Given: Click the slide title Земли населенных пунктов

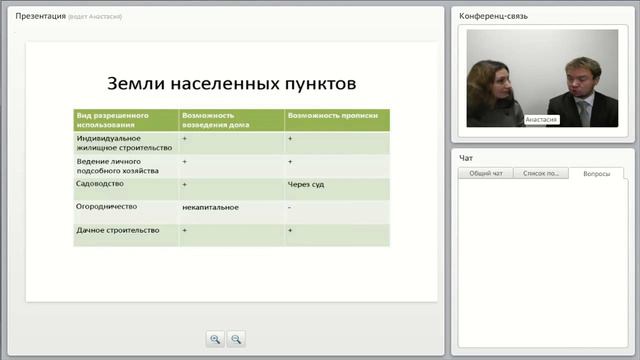Looking at the screenshot, I should pyautogui.click(x=231, y=84).
